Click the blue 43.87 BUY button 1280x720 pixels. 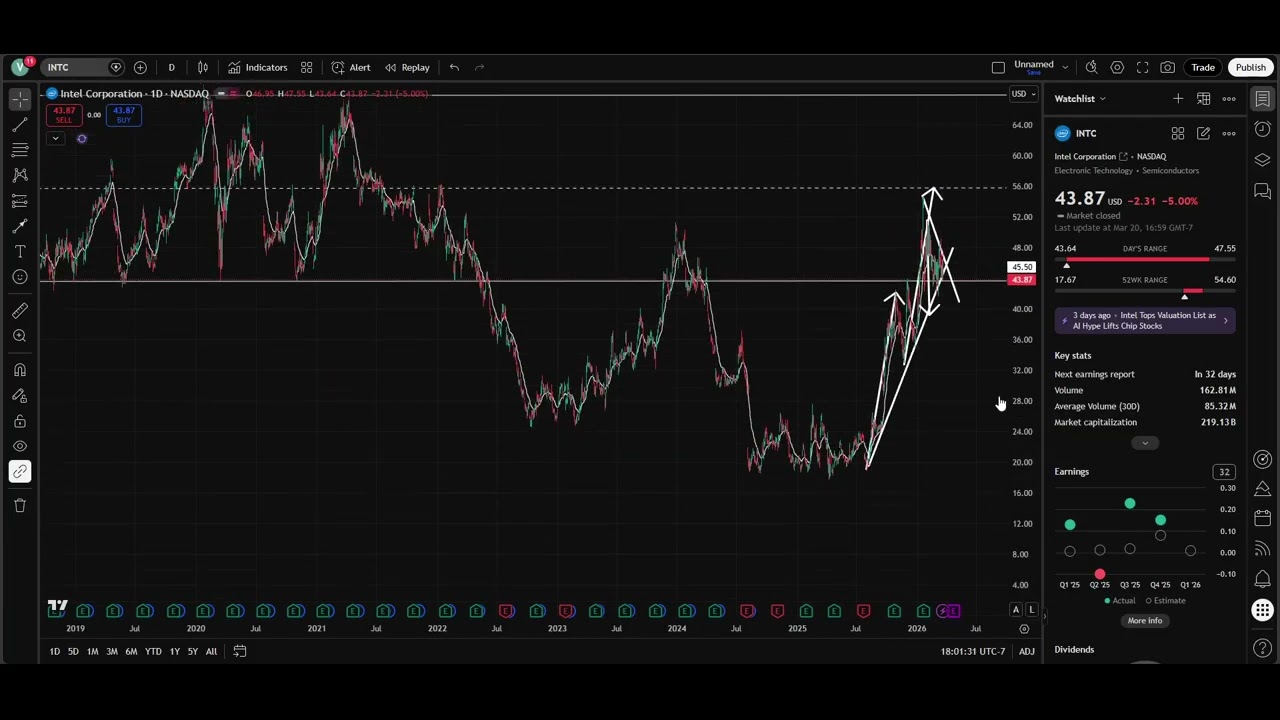pyautogui.click(x=124, y=115)
